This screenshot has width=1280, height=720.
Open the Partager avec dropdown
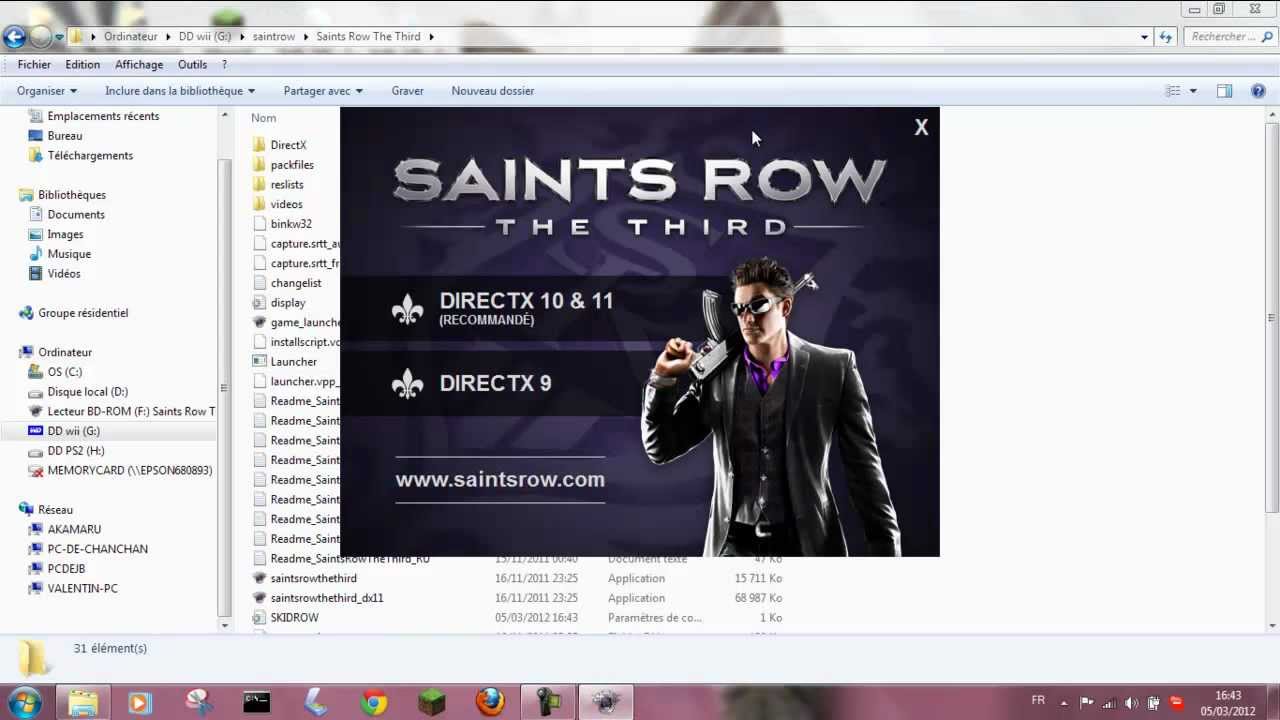click(323, 90)
